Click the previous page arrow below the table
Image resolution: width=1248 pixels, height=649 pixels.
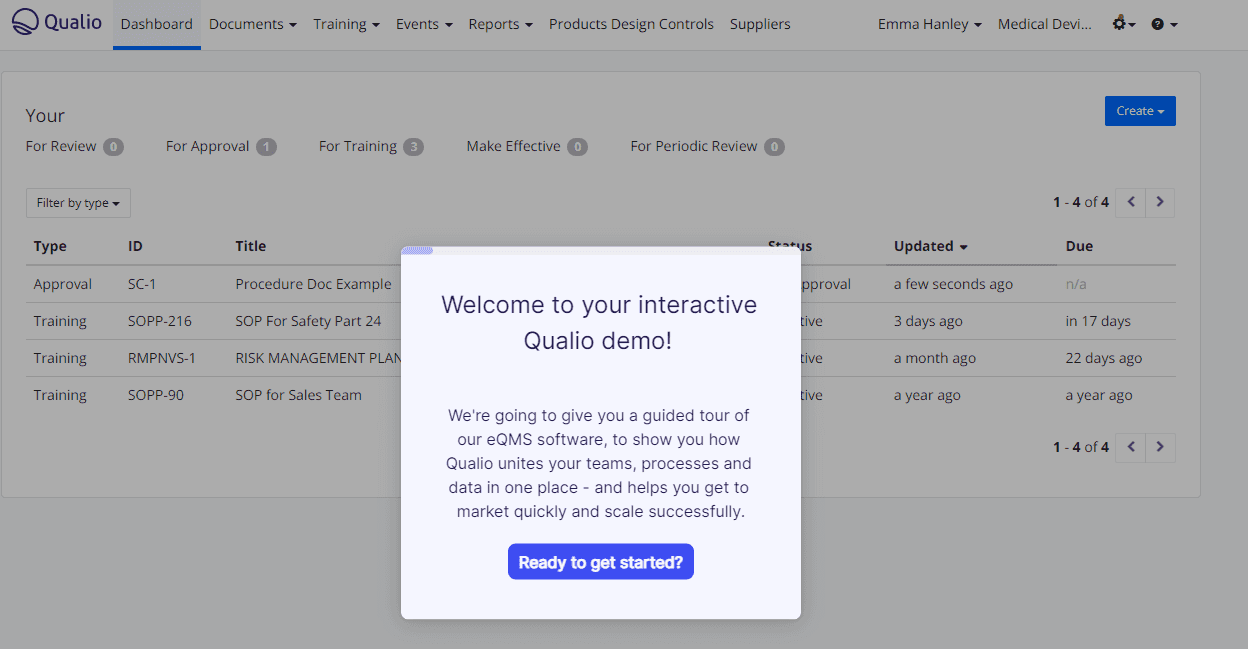(x=1130, y=447)
